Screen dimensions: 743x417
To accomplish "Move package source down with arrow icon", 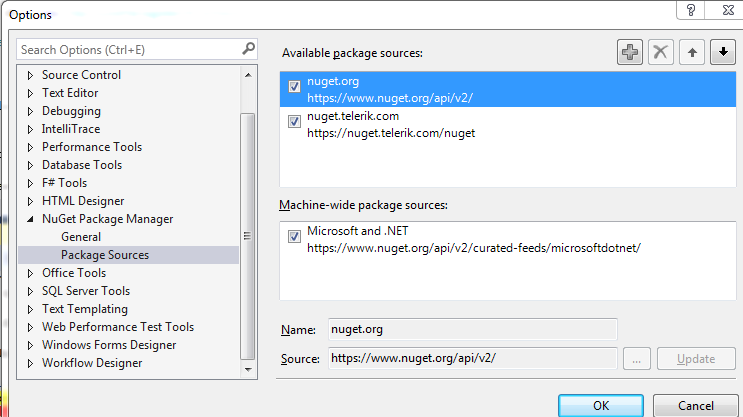I will (723, 52).
